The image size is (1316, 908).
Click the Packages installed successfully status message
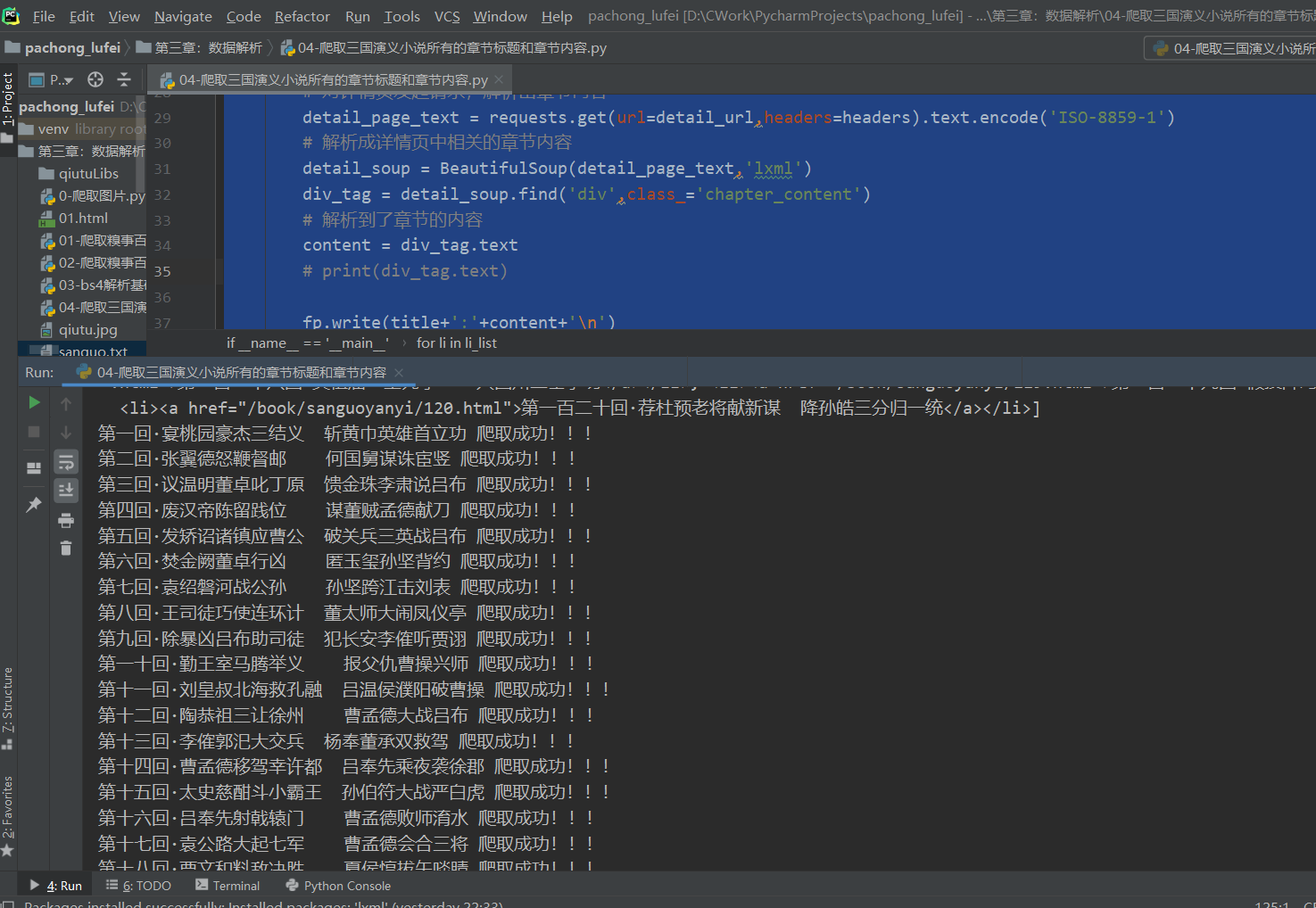click(263, 904)
